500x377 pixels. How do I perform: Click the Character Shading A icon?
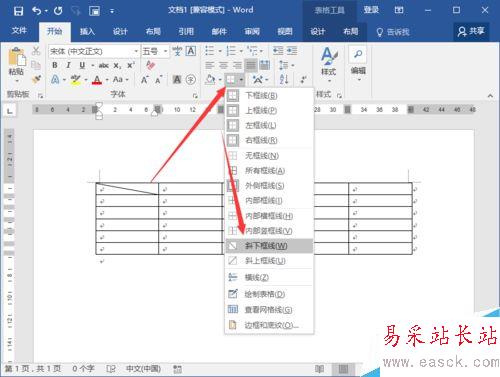(x=177, y=80)
